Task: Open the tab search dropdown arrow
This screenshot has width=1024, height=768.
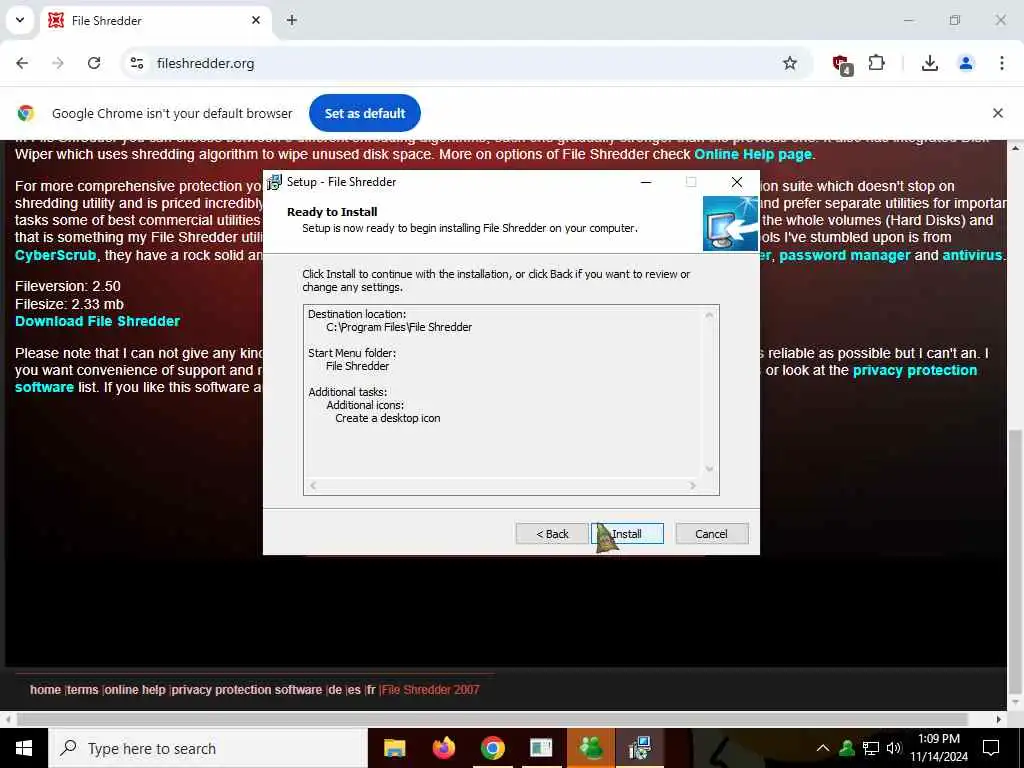Action: point(20,20)
